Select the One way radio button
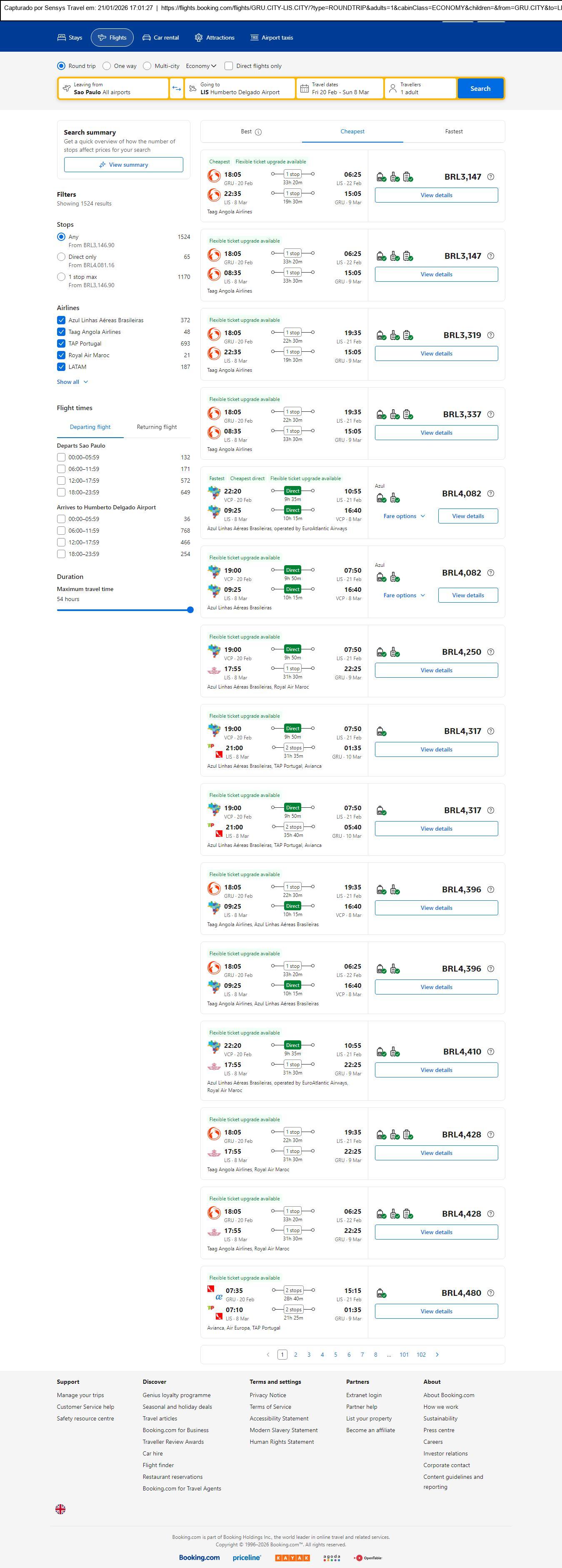 click(x=107, y=66)
